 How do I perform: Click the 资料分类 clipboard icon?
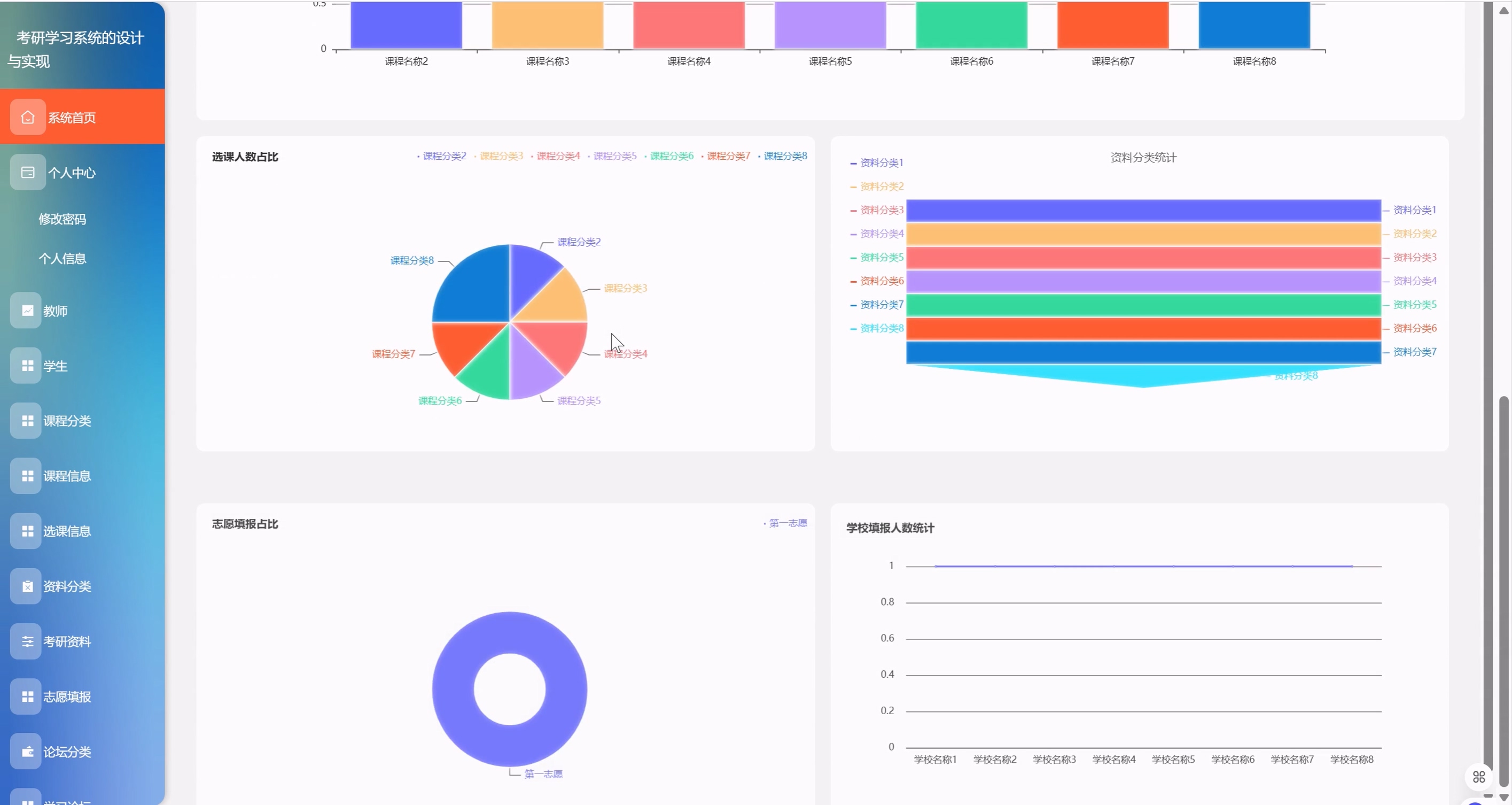tap(27, 586)
